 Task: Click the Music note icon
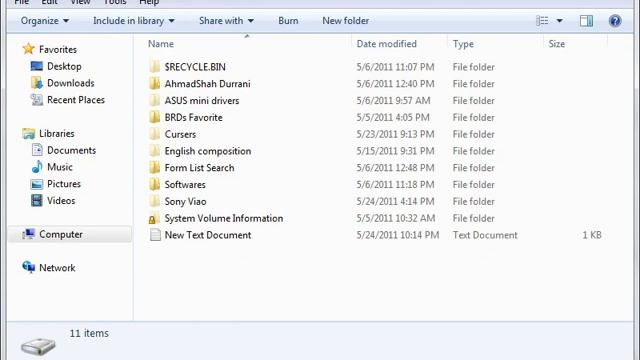37,167
